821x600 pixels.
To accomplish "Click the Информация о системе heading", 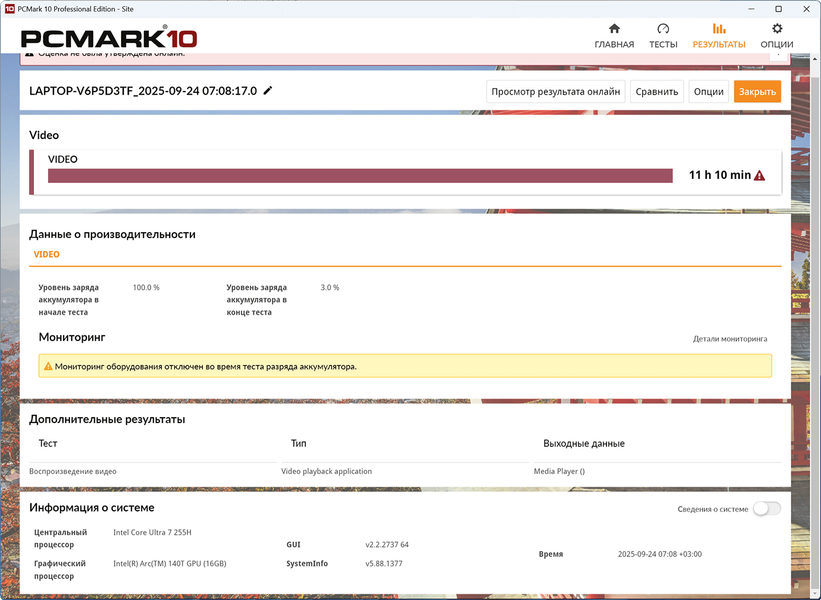I will [x=92, y=508].
